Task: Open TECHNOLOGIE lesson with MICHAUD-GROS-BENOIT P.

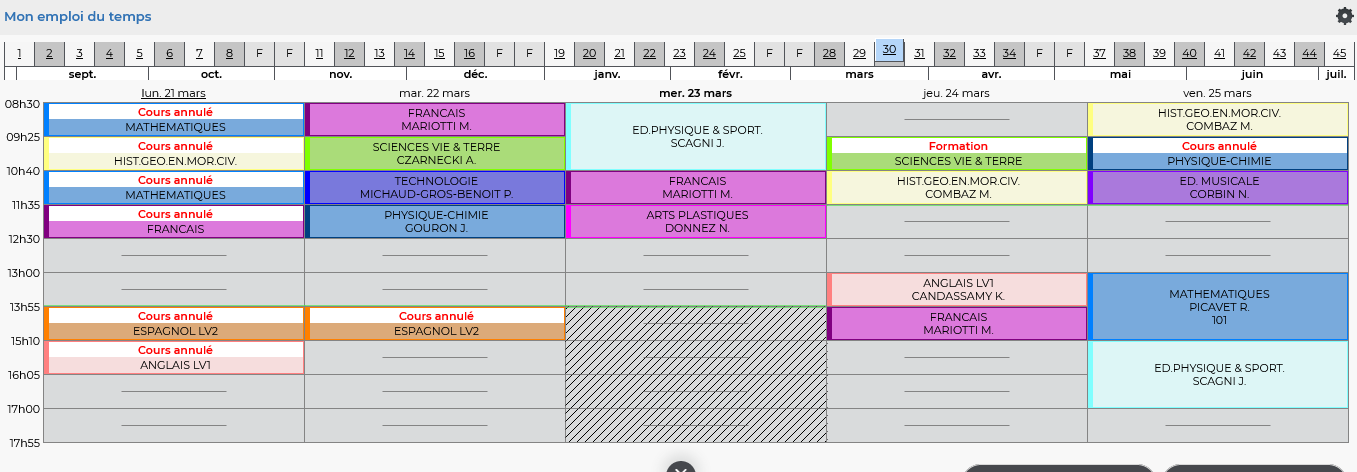Action: [x=435, y=187]
